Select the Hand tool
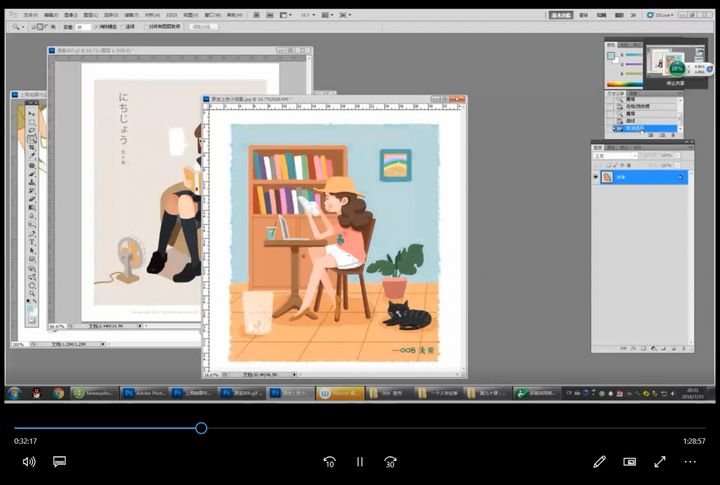The image size is (720, 485). click(x=31, y=286)
